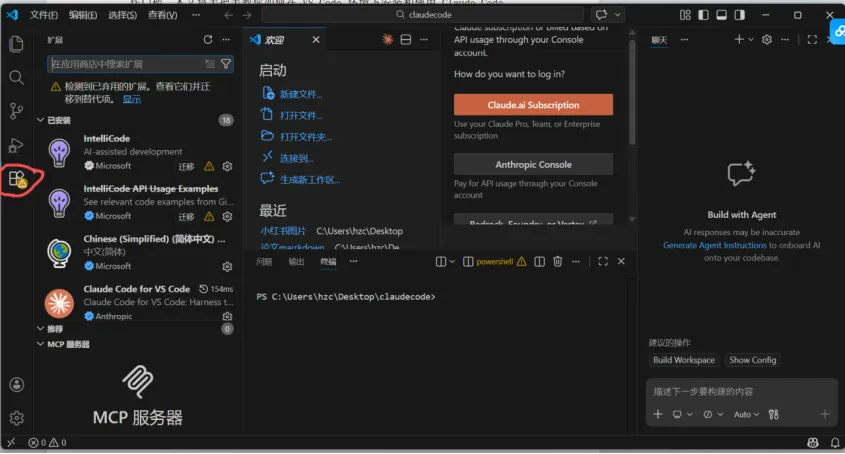Collapse the 已安装 section
The width and height of the screenshot is (845, 454).
(40, 120)
